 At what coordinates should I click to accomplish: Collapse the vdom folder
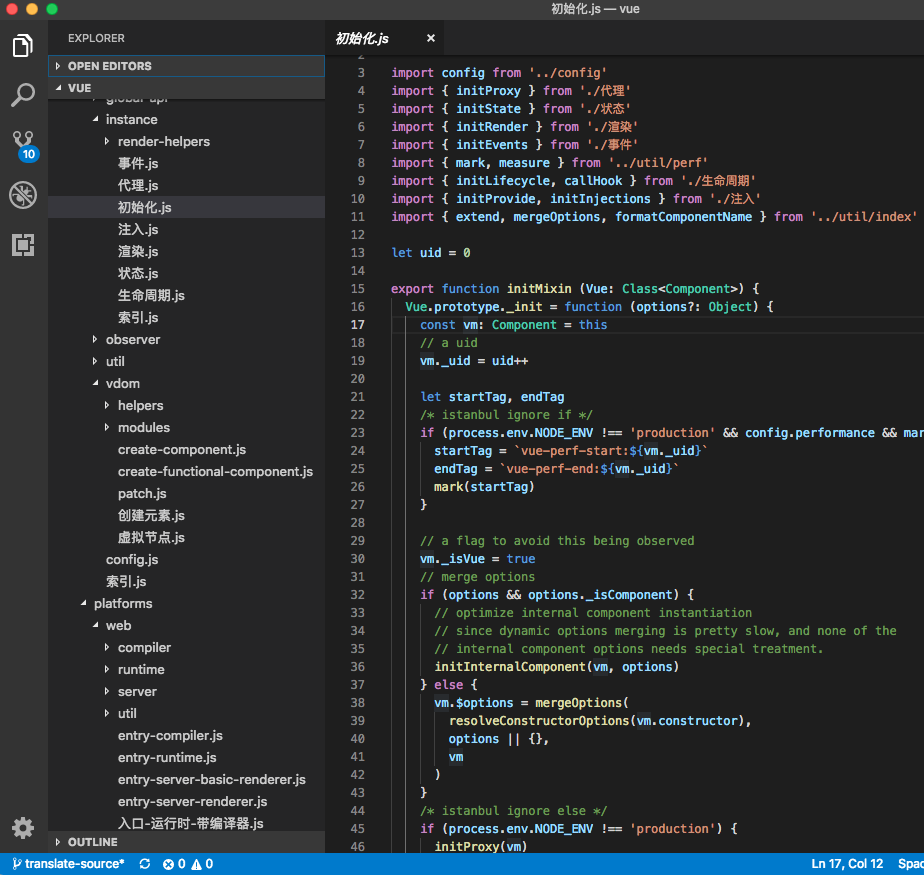tap(186, 384)
